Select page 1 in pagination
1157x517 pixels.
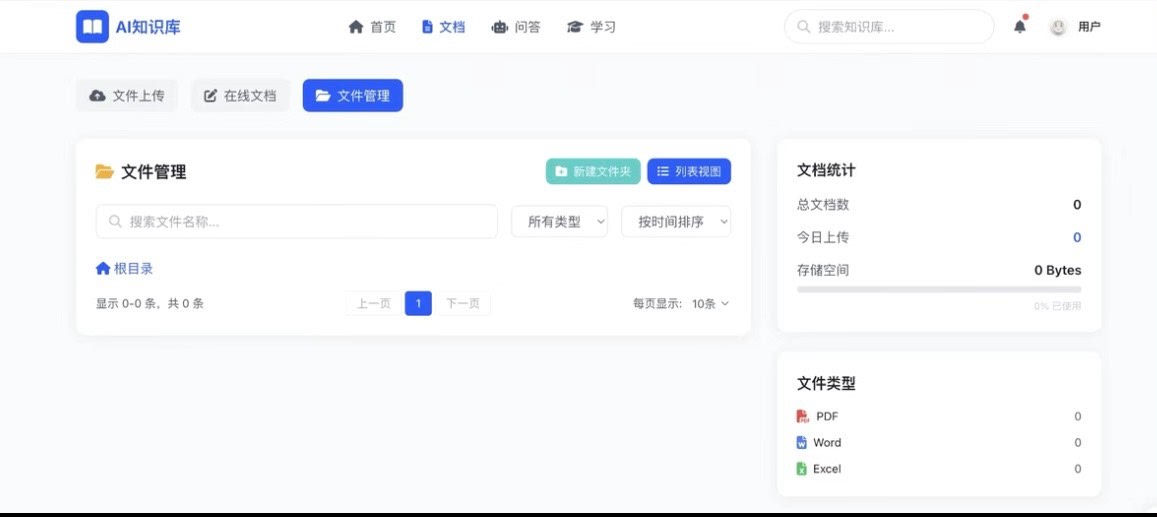click(418, 303)
